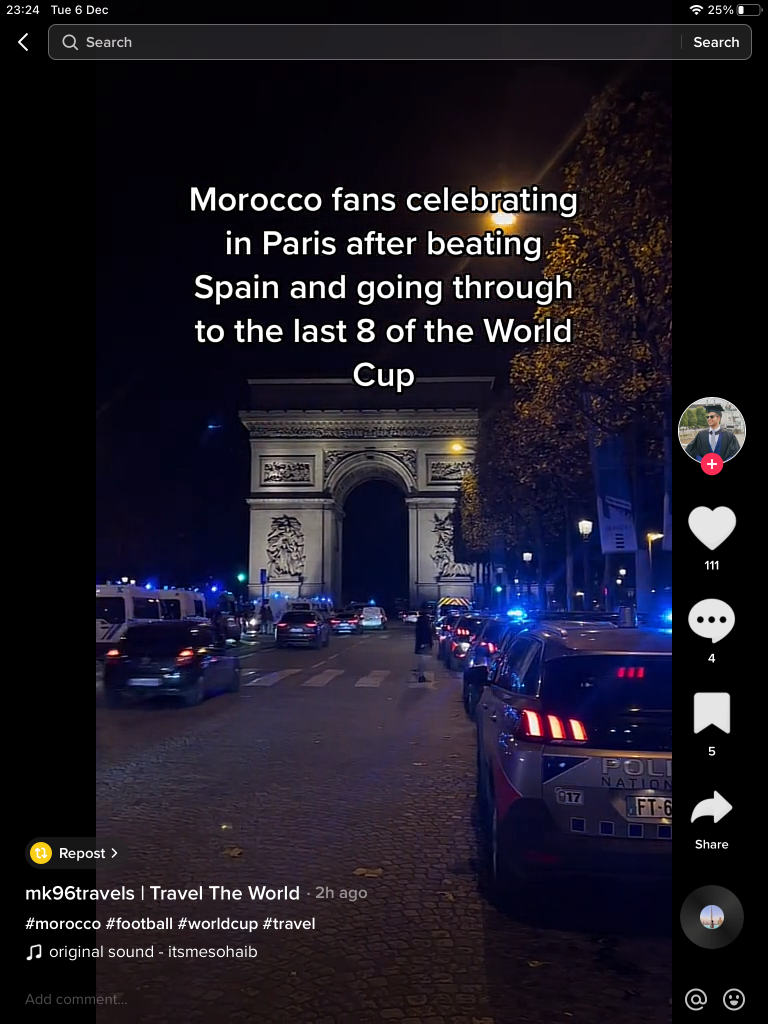Open comments via speech bubble icon
The width and height of the screenshot is (768, 1024).
(711, 620)
